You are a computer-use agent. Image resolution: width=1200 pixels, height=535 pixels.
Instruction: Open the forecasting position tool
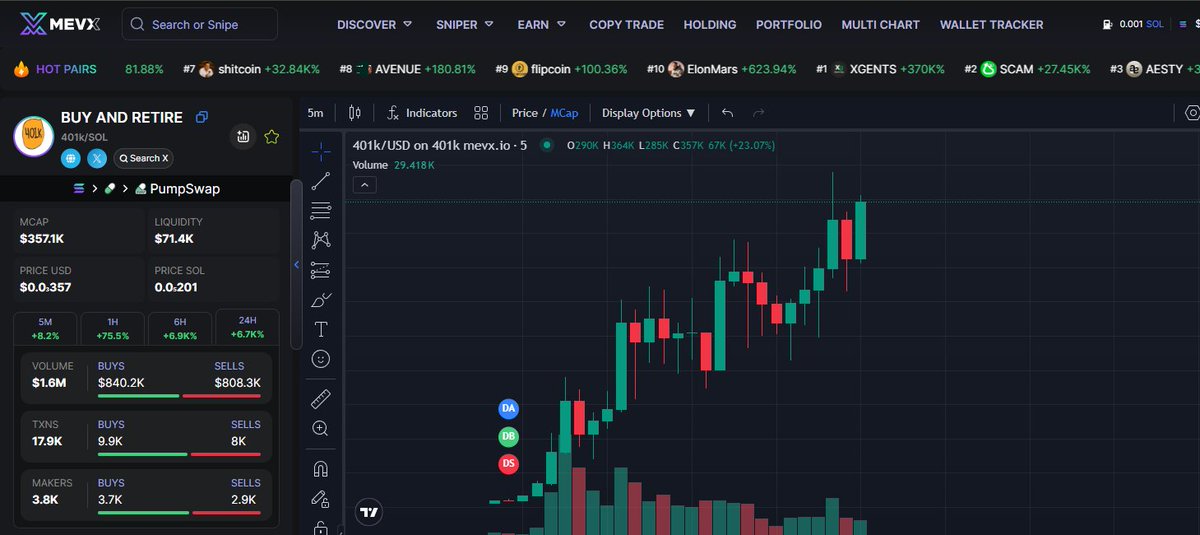click(320, 270)
